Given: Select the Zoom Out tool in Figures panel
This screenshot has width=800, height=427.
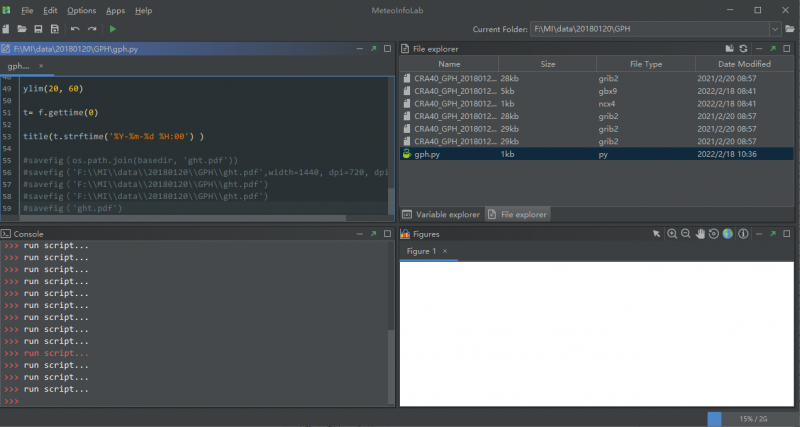Looking at the screenshot, I should tap(686, 233).
